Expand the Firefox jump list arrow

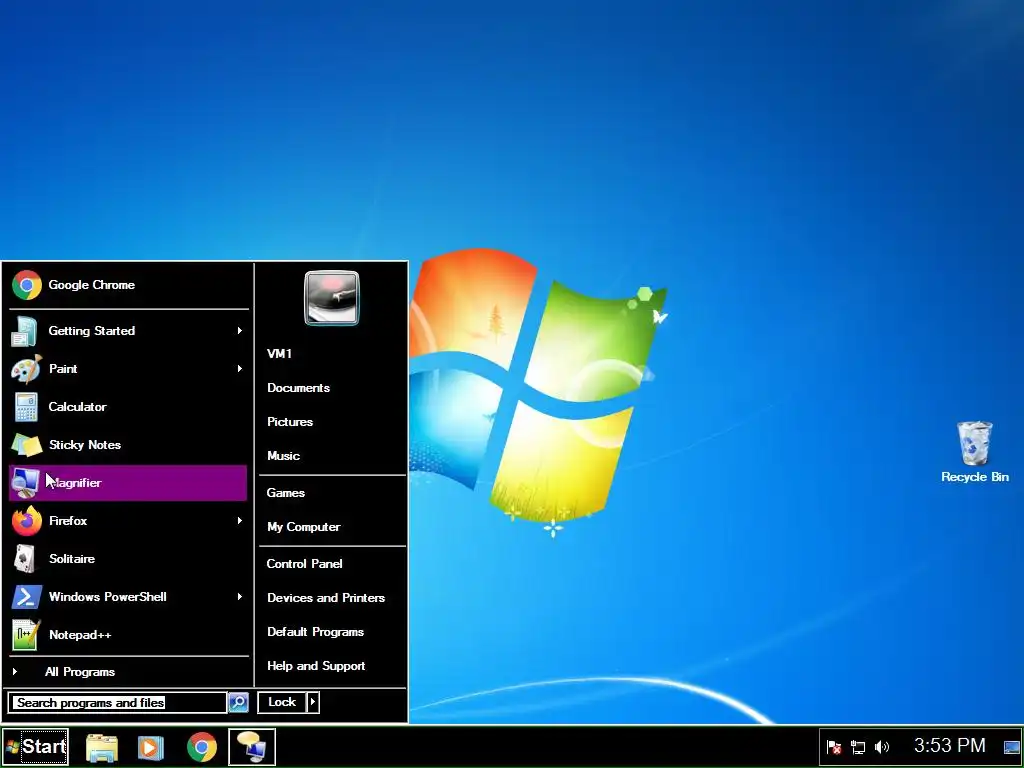pos(240,521)
